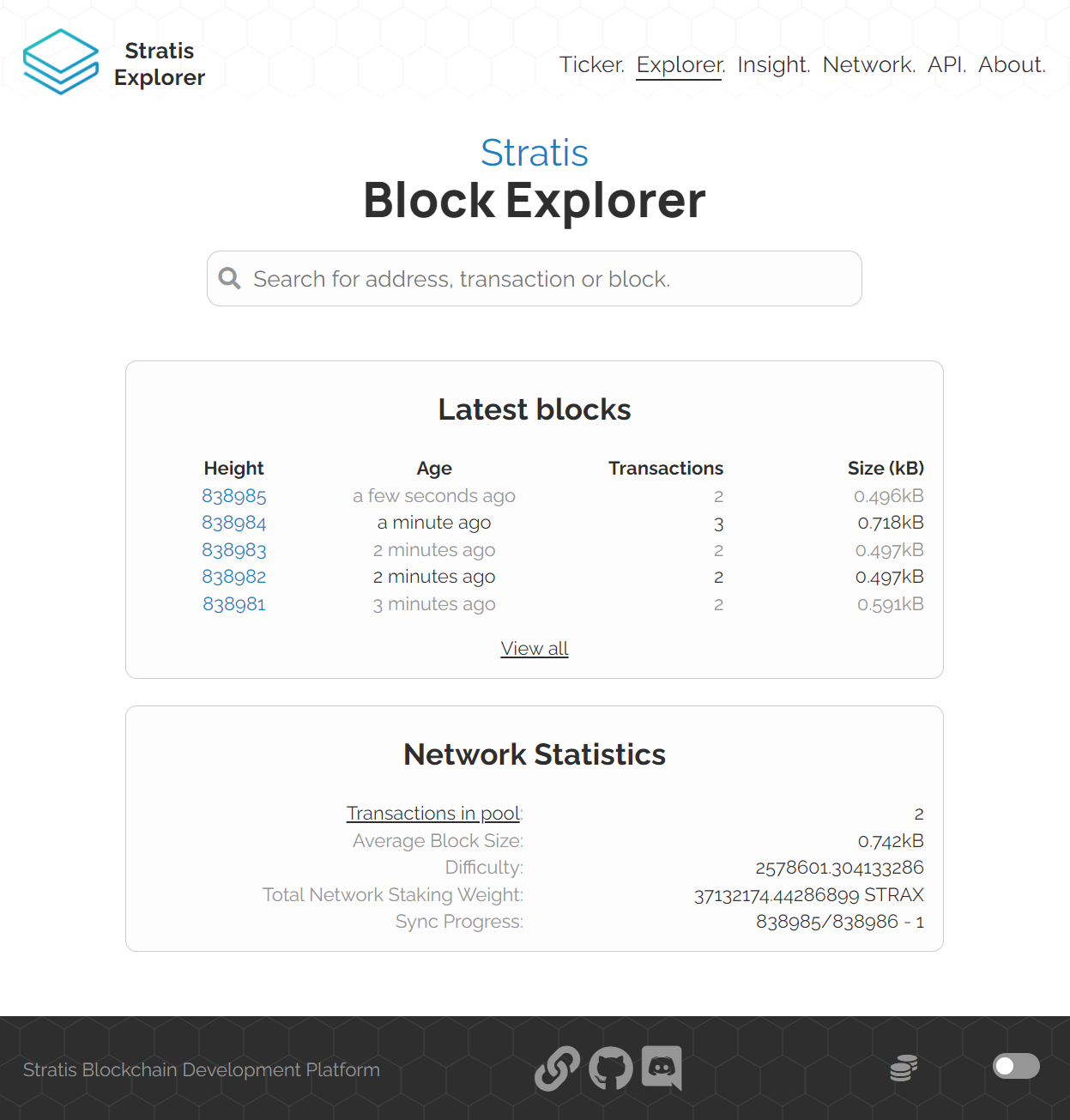Image resolution: width=1070 pixels, height=1120 pixels.
Task: Click the Difficulty label
Action: click(484, 868)
